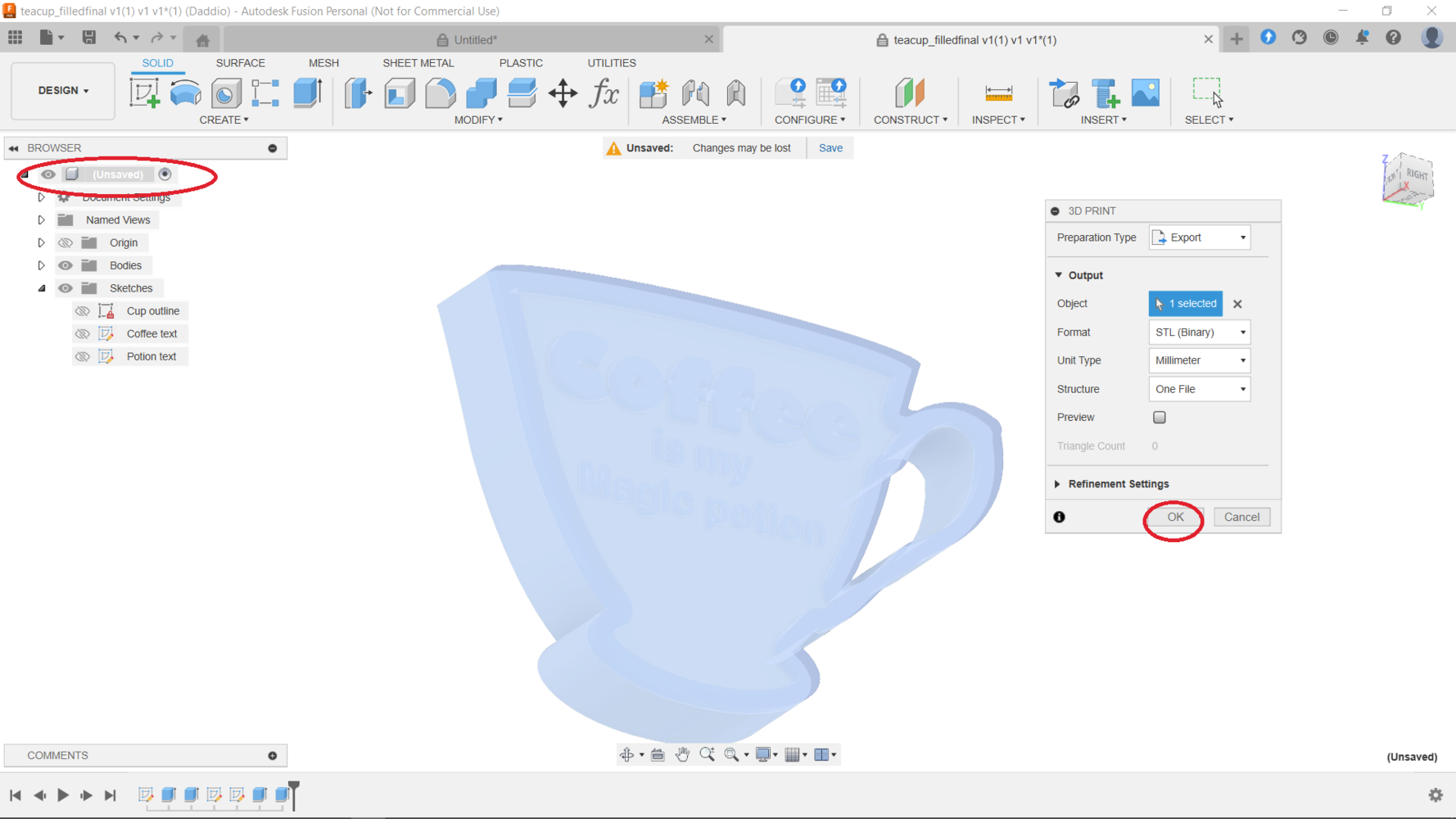This screenshot has width=1456, height=819.
Task: Switch to the SURFACE tab
Action: click(240, 63)
